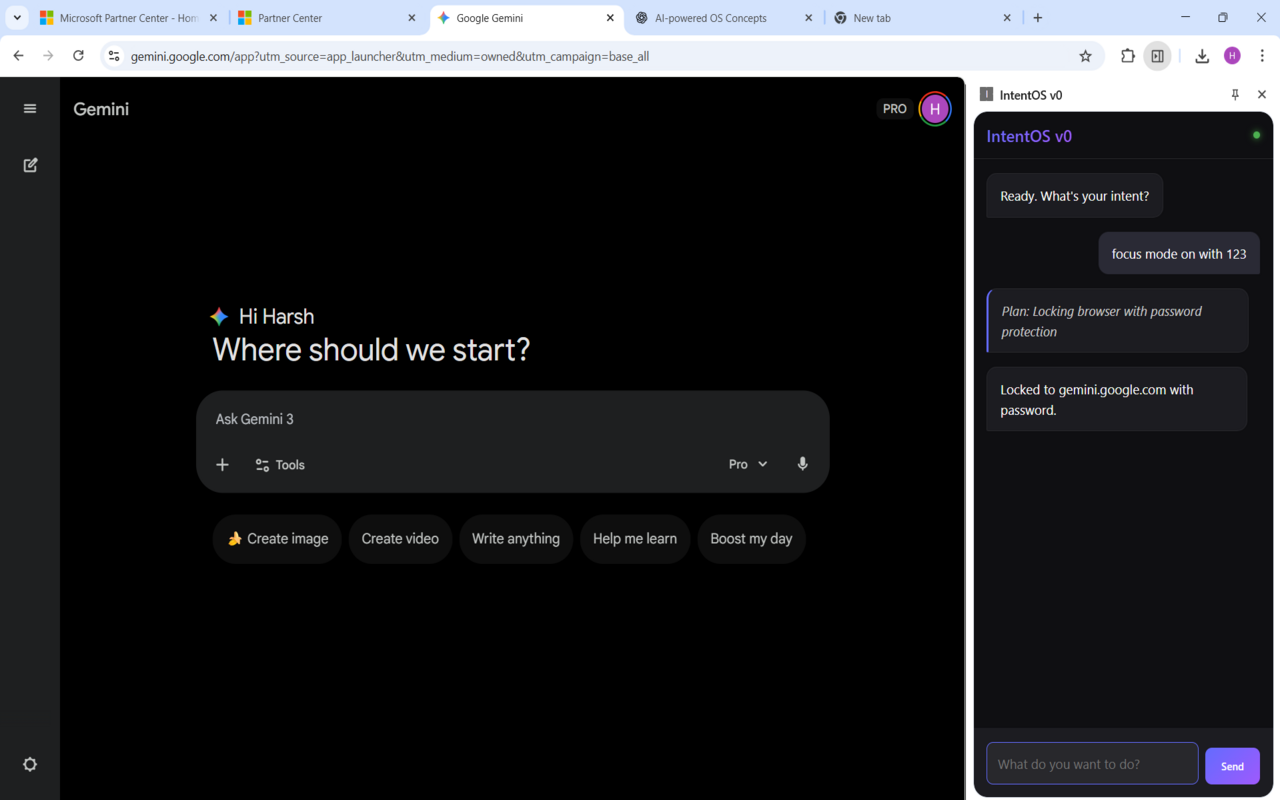The width and height of the screenshot is (1280, 800).
Task: Click the Gemini logo text
Action: click(101, 109)
